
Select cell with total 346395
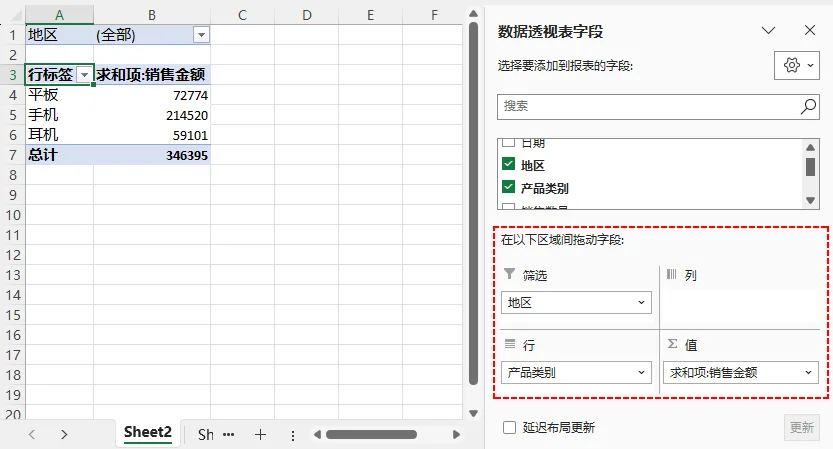coord(152,155)
